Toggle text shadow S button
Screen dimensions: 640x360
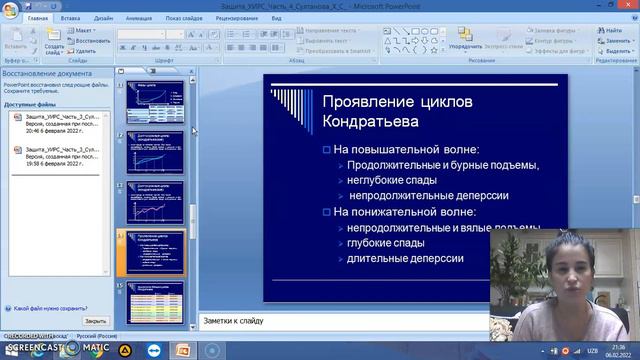(167, 48)
